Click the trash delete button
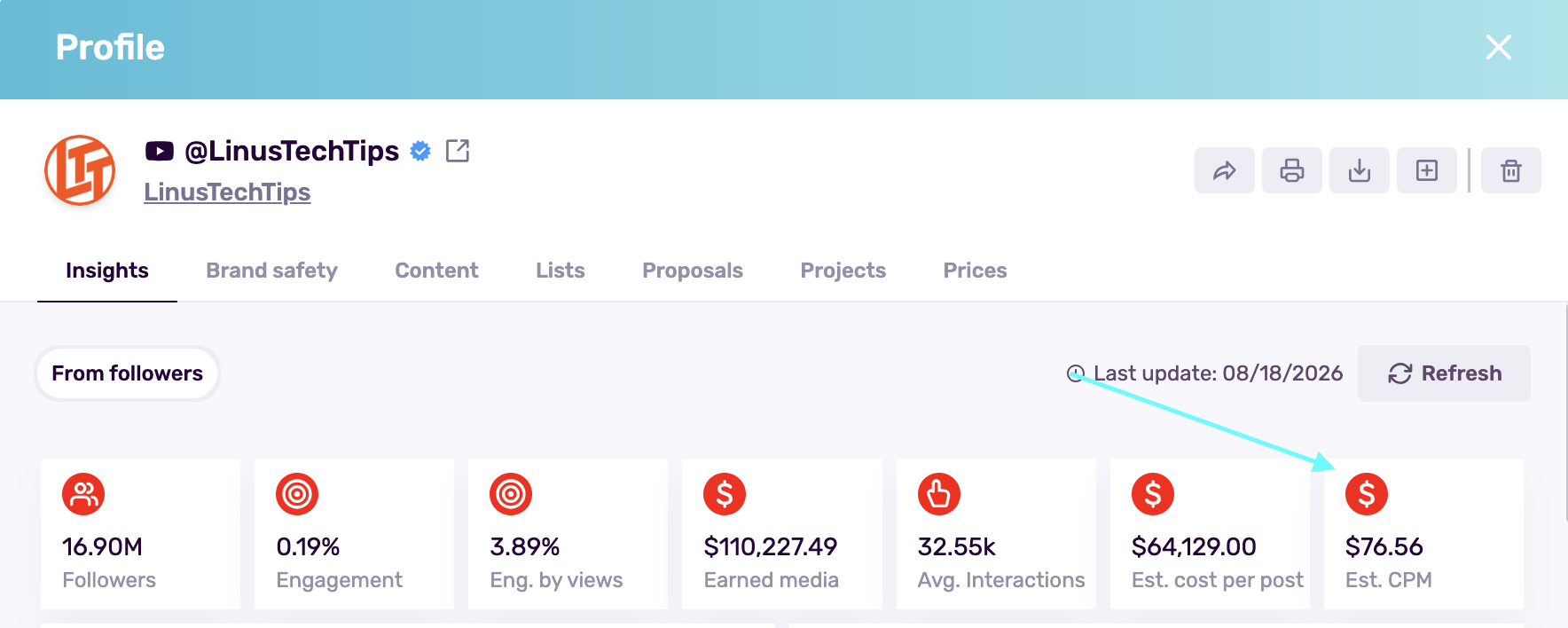The image size is (1568, 628). (x=1511, y=170)
